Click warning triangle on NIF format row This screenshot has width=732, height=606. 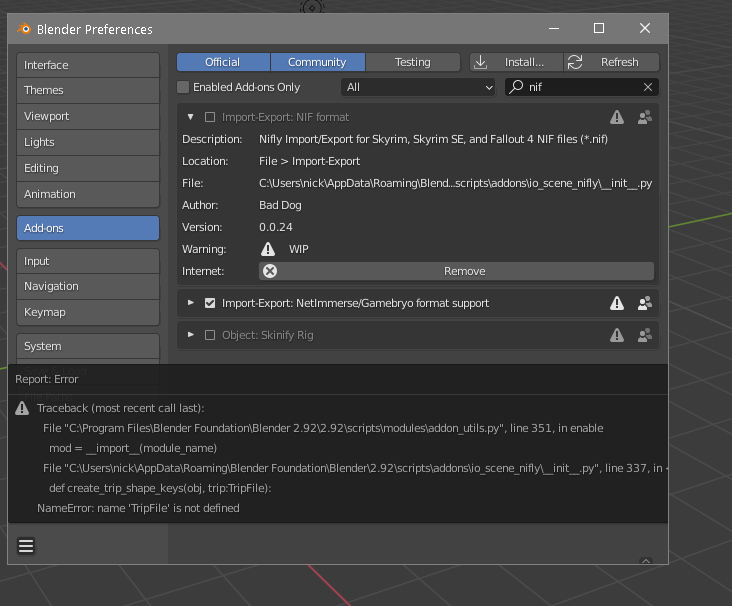(x=617, y=117)
